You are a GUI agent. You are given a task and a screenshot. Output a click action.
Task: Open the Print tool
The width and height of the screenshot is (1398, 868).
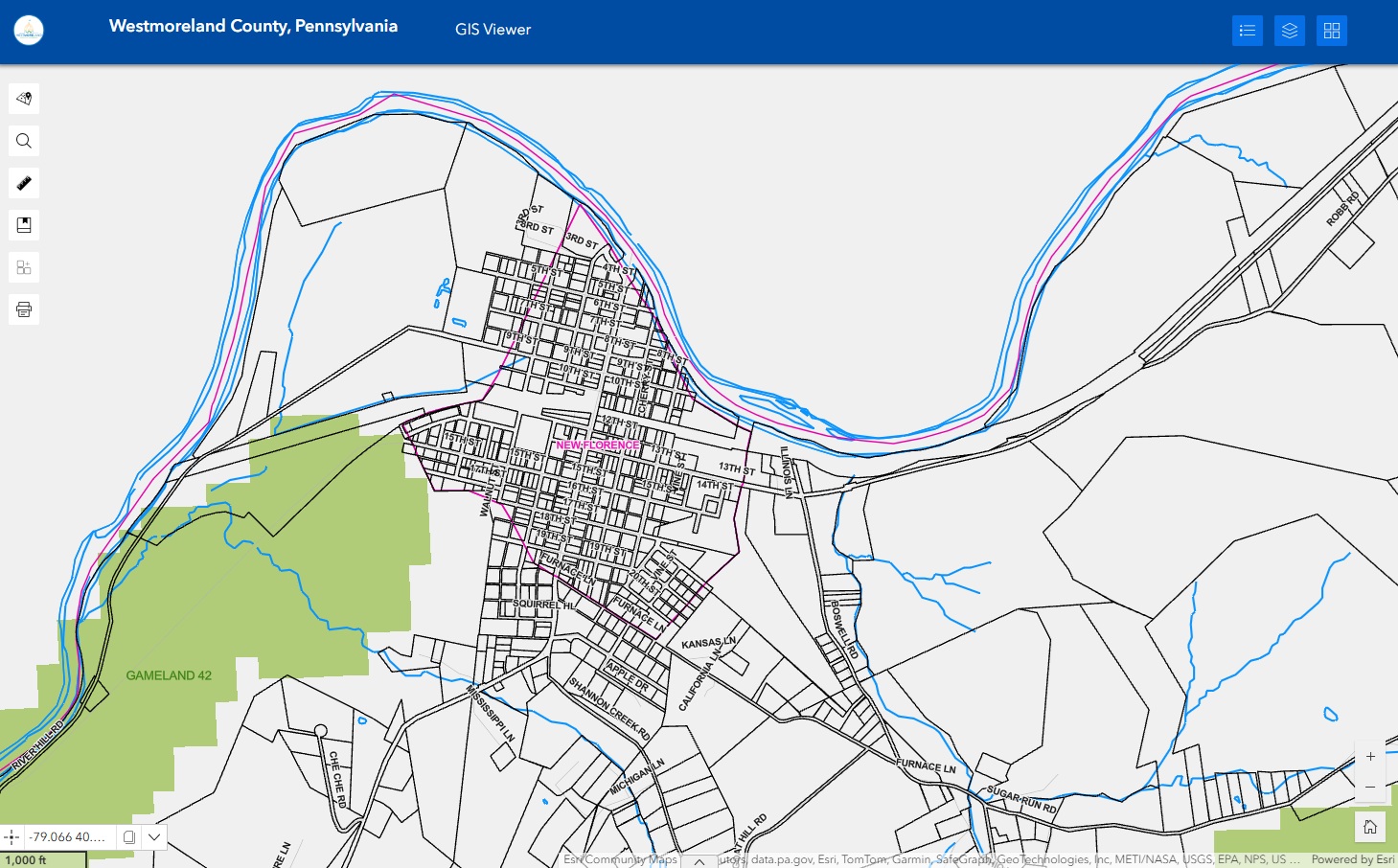click(x=24, y=309)
